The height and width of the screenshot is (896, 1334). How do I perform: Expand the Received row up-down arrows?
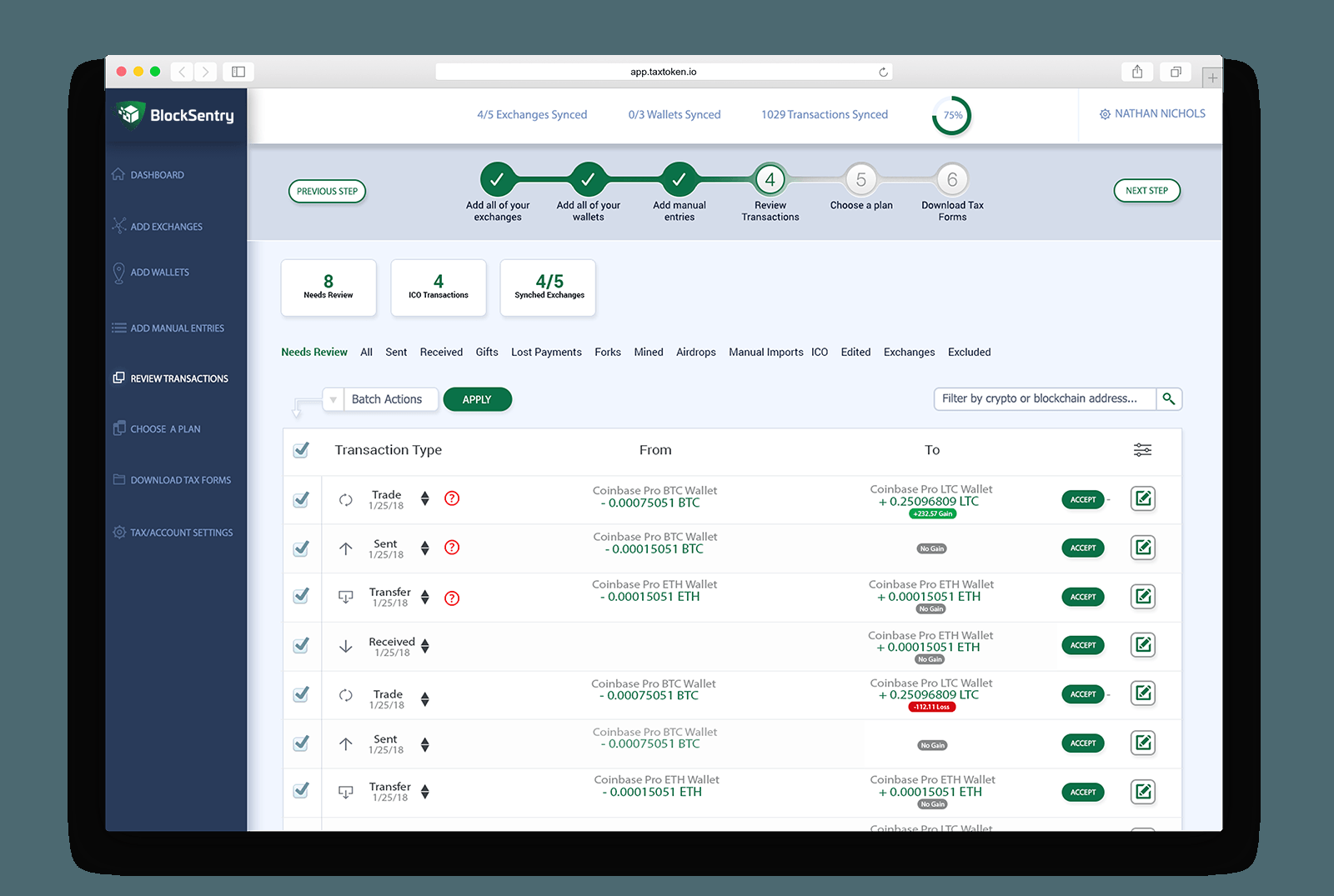[425, 646]
